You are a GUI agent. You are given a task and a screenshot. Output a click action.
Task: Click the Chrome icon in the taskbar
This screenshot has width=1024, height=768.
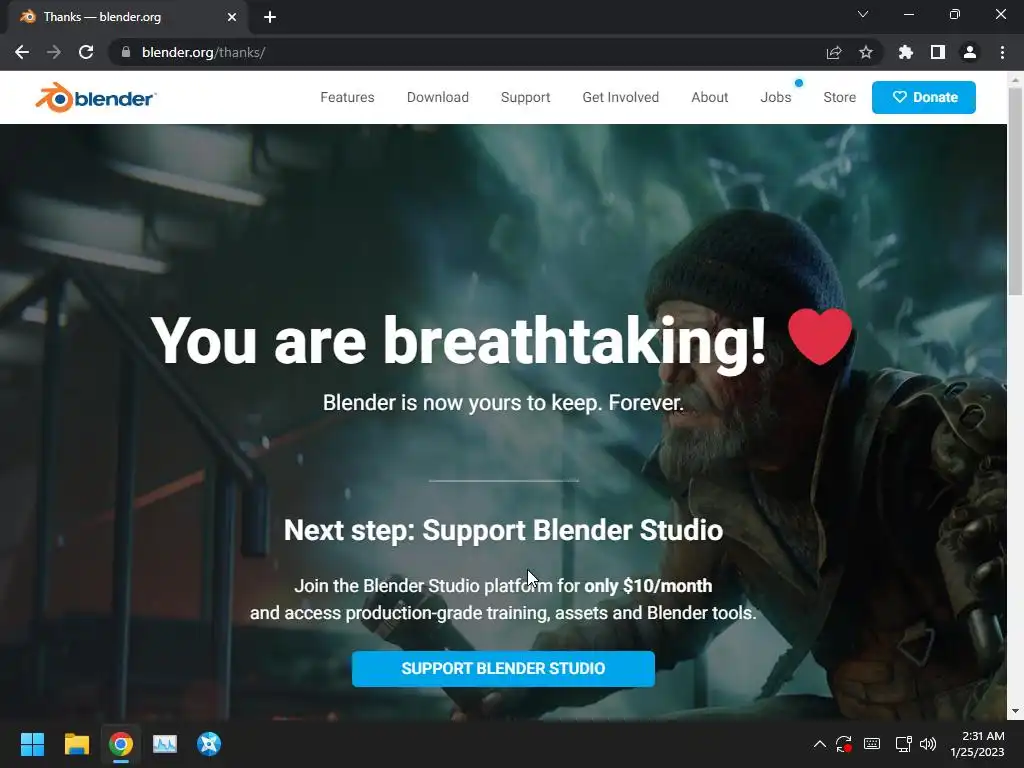click(121, 744)
